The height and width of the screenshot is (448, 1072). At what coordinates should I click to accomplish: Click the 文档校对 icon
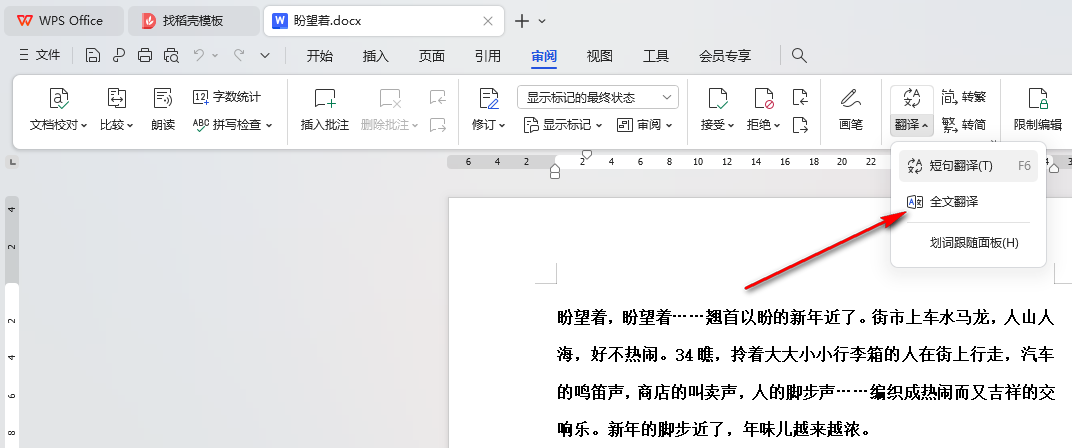click(x=59, y=98)
